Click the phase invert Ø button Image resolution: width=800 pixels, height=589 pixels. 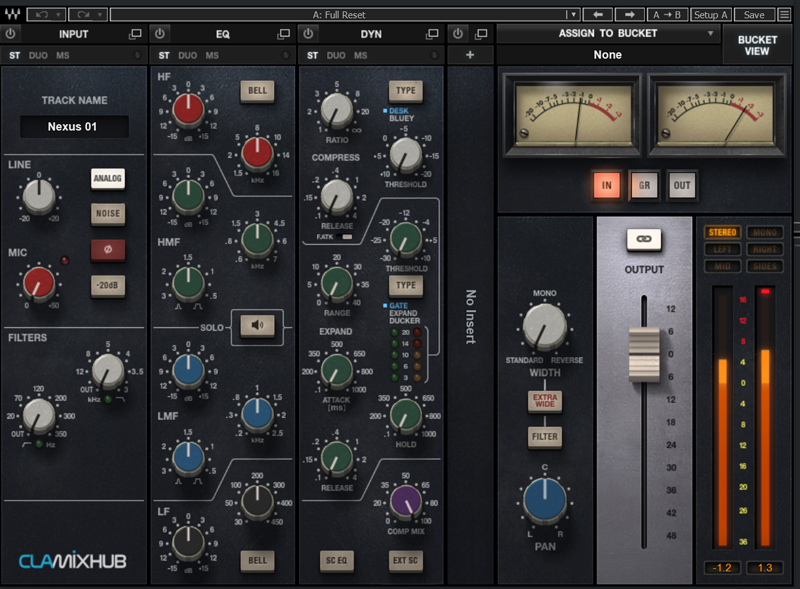click(108, 250)
